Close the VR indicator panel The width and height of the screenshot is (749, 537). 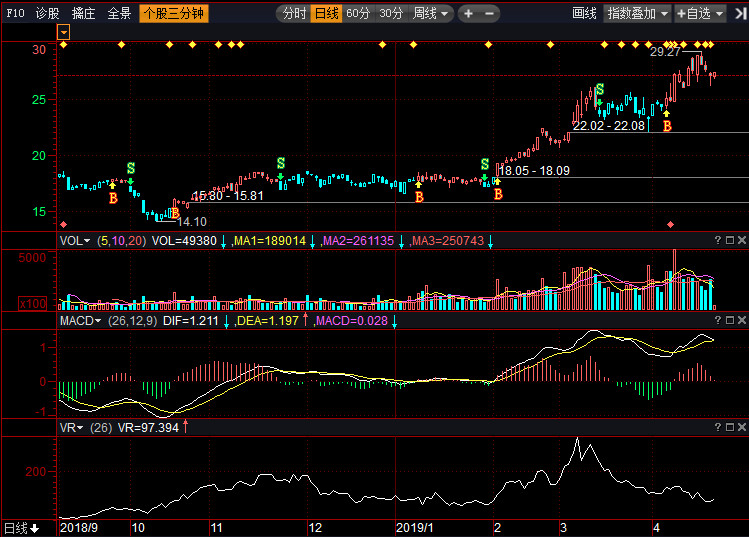(741, 427)
